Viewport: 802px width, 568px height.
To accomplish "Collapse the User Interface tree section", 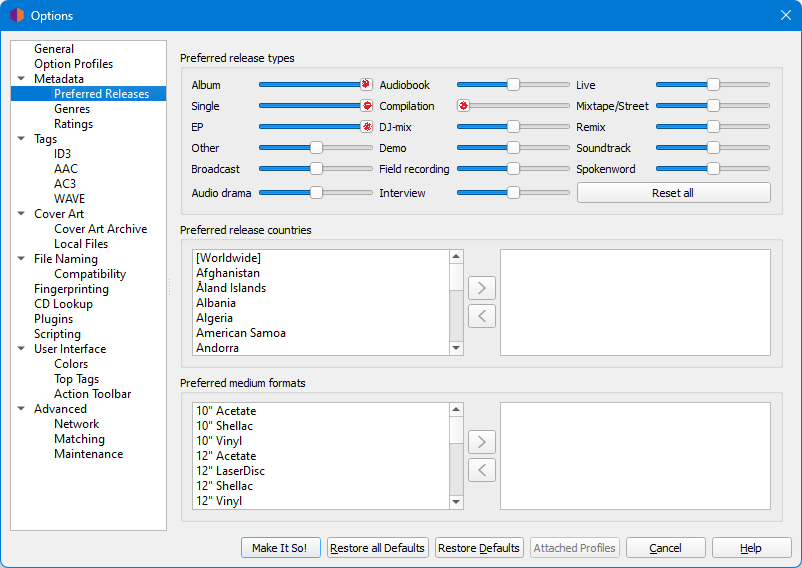I will (21, 349).
